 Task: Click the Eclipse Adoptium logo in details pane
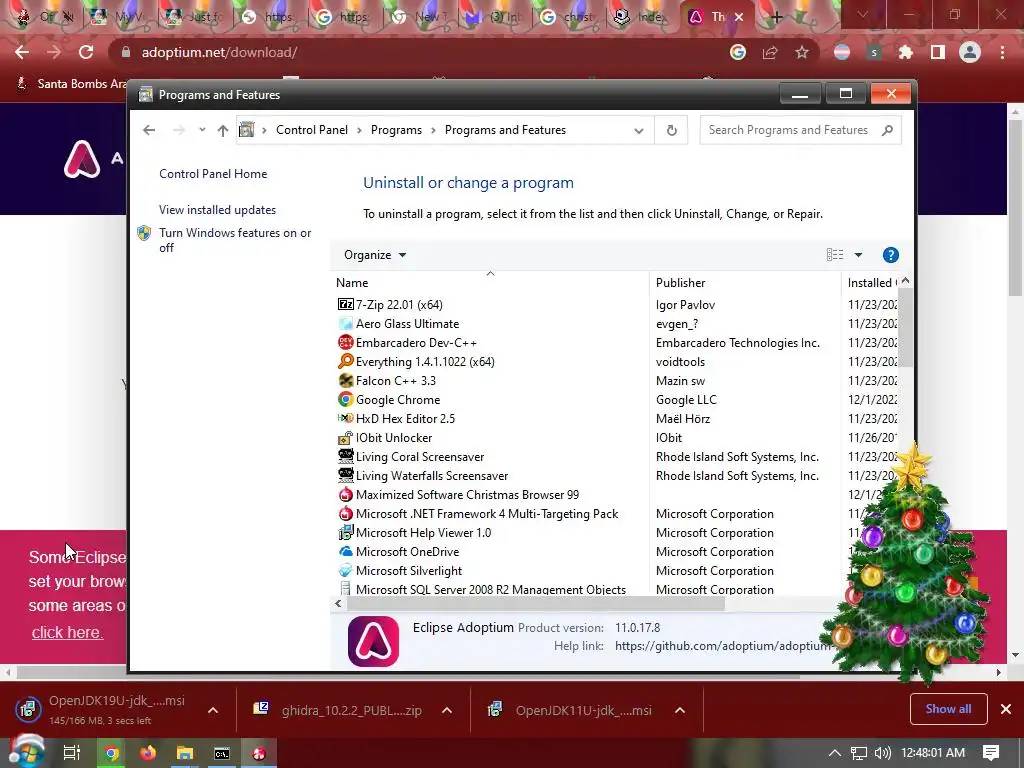[374, 641]
